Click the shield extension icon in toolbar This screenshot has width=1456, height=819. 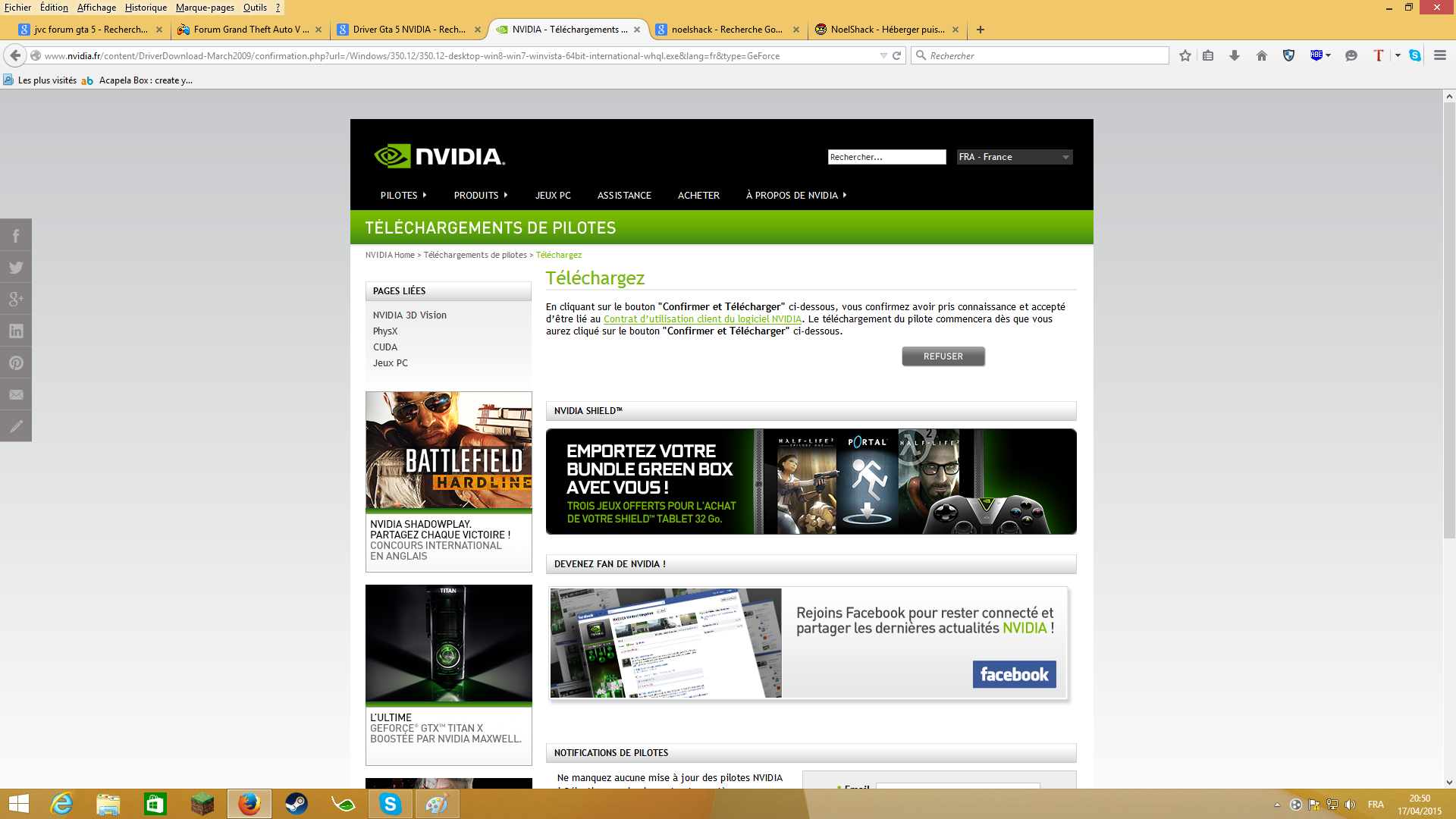pos(1288,55)
